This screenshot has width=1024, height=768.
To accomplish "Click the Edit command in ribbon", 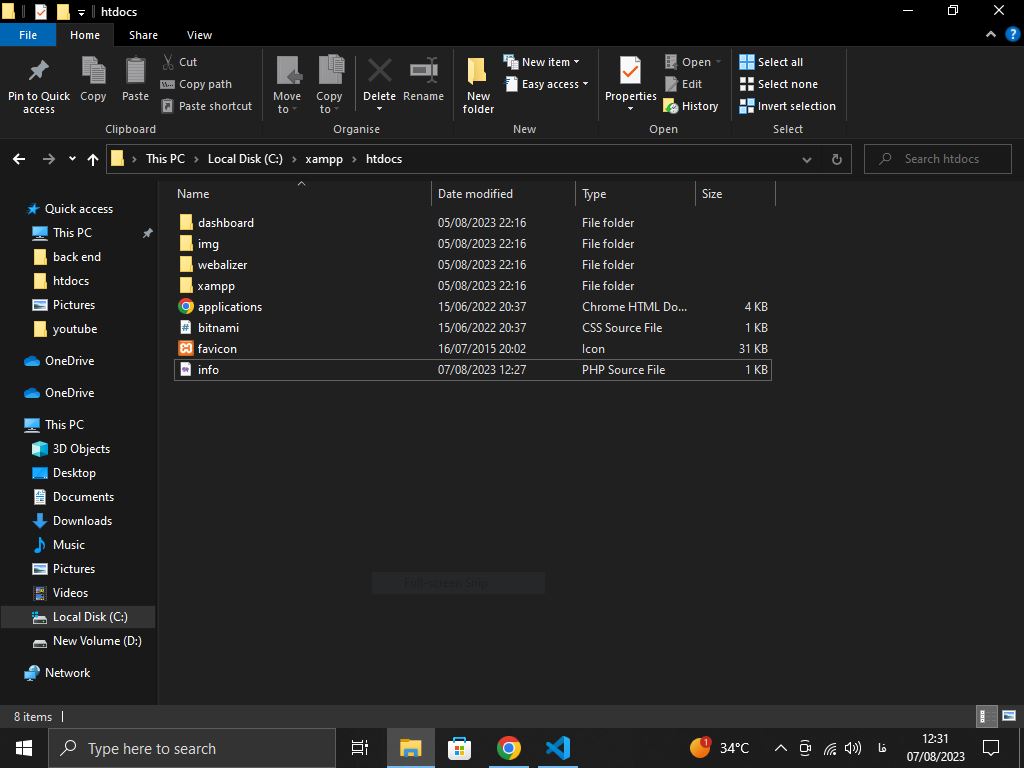I will click(x=683, y=84).
